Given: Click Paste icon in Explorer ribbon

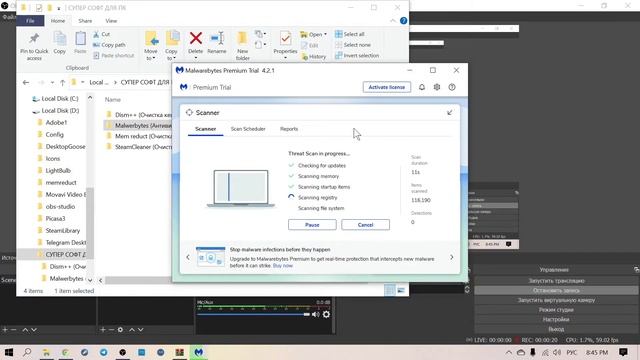Looking at the screenshot, I should [80, 39].
